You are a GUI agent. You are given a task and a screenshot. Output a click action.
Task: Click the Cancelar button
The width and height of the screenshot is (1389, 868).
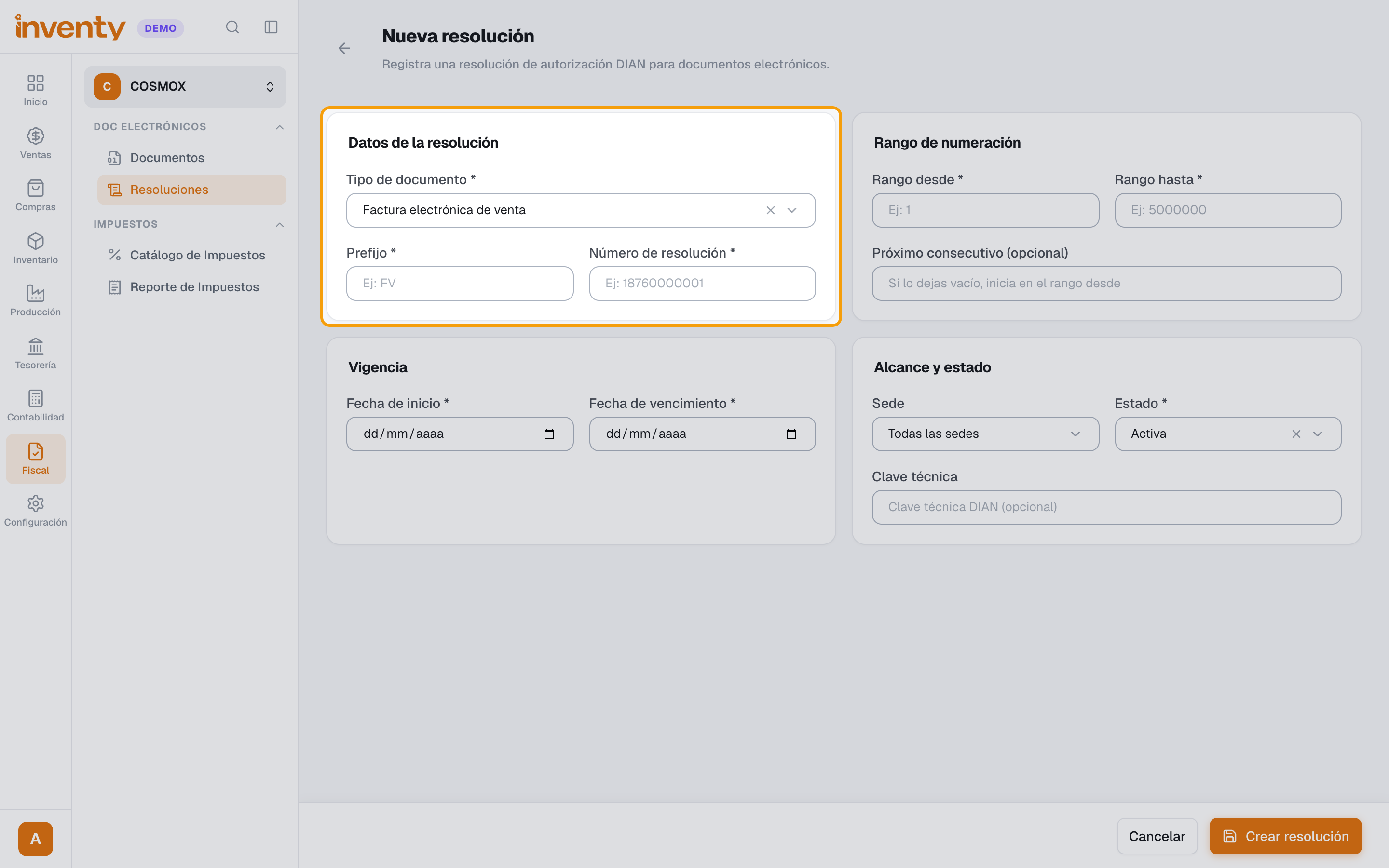tap(1157, 836)
